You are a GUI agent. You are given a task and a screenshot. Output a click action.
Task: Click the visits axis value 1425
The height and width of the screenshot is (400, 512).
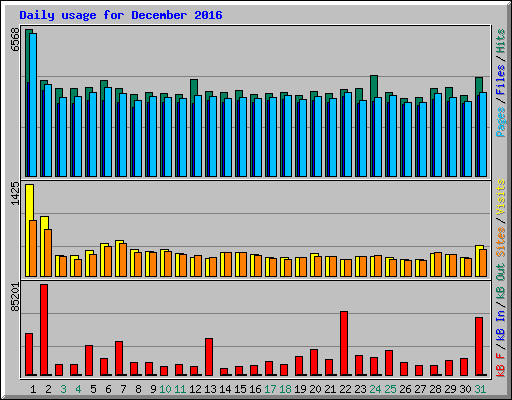click(15, 193)
